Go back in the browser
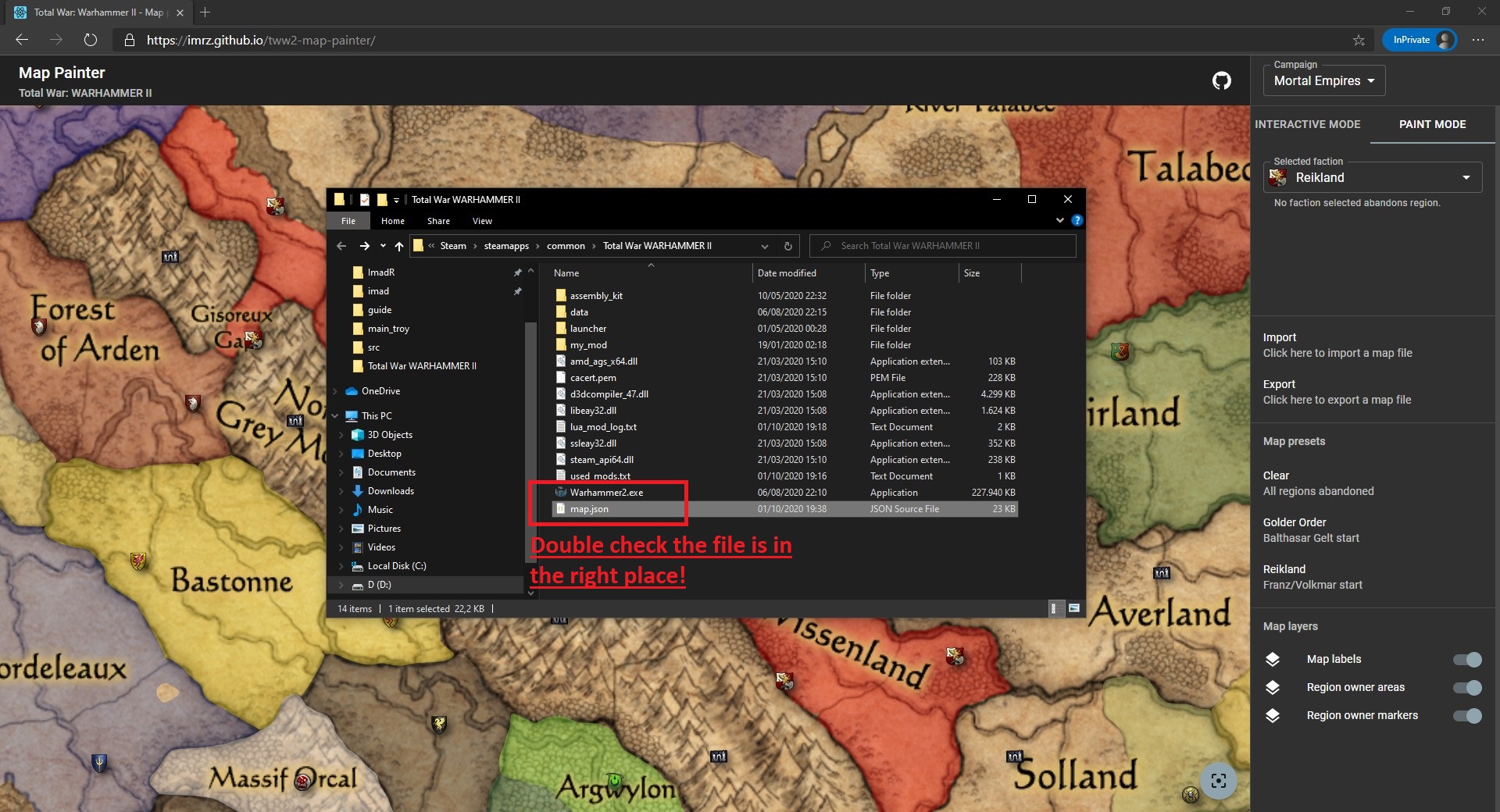This screenshot has width=1500, height=812. pyautogui.click(x=22, y=40)
